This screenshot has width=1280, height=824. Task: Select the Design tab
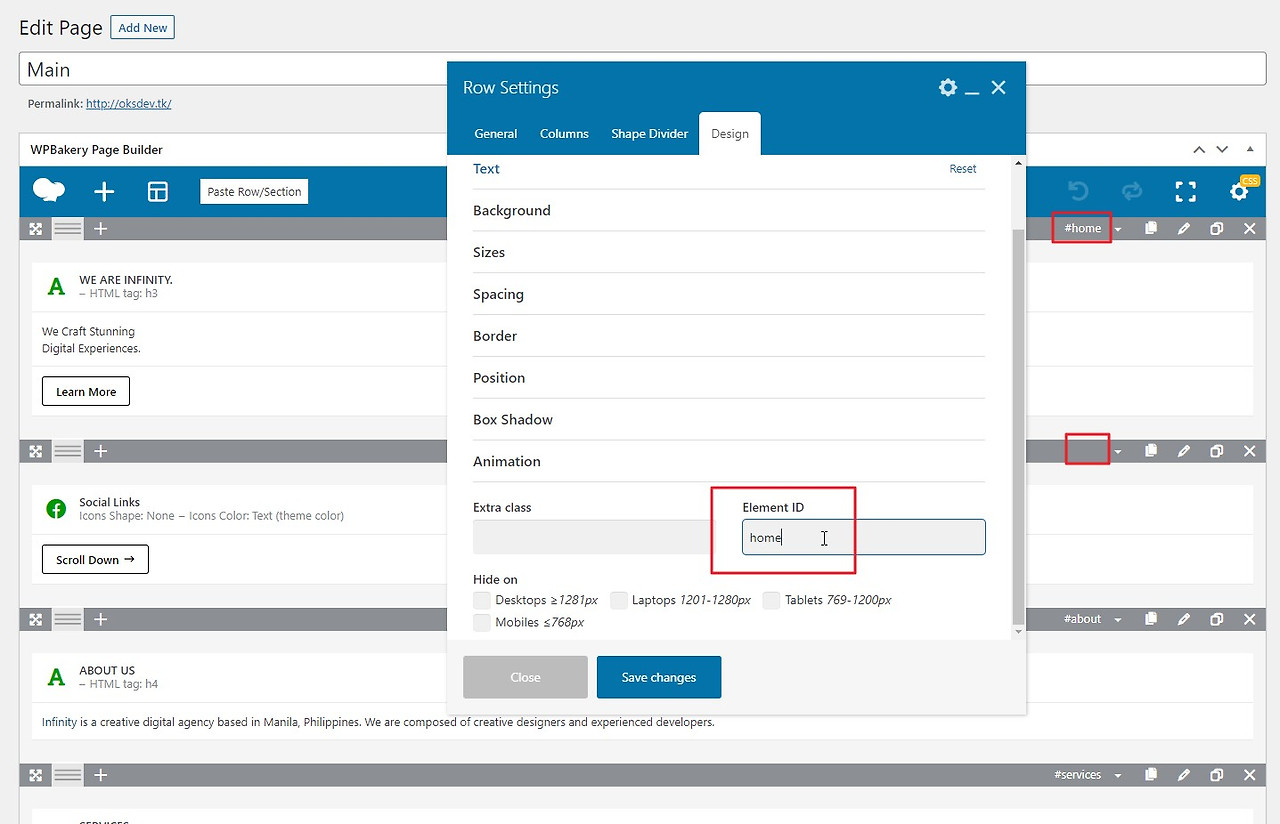point(730,134)
